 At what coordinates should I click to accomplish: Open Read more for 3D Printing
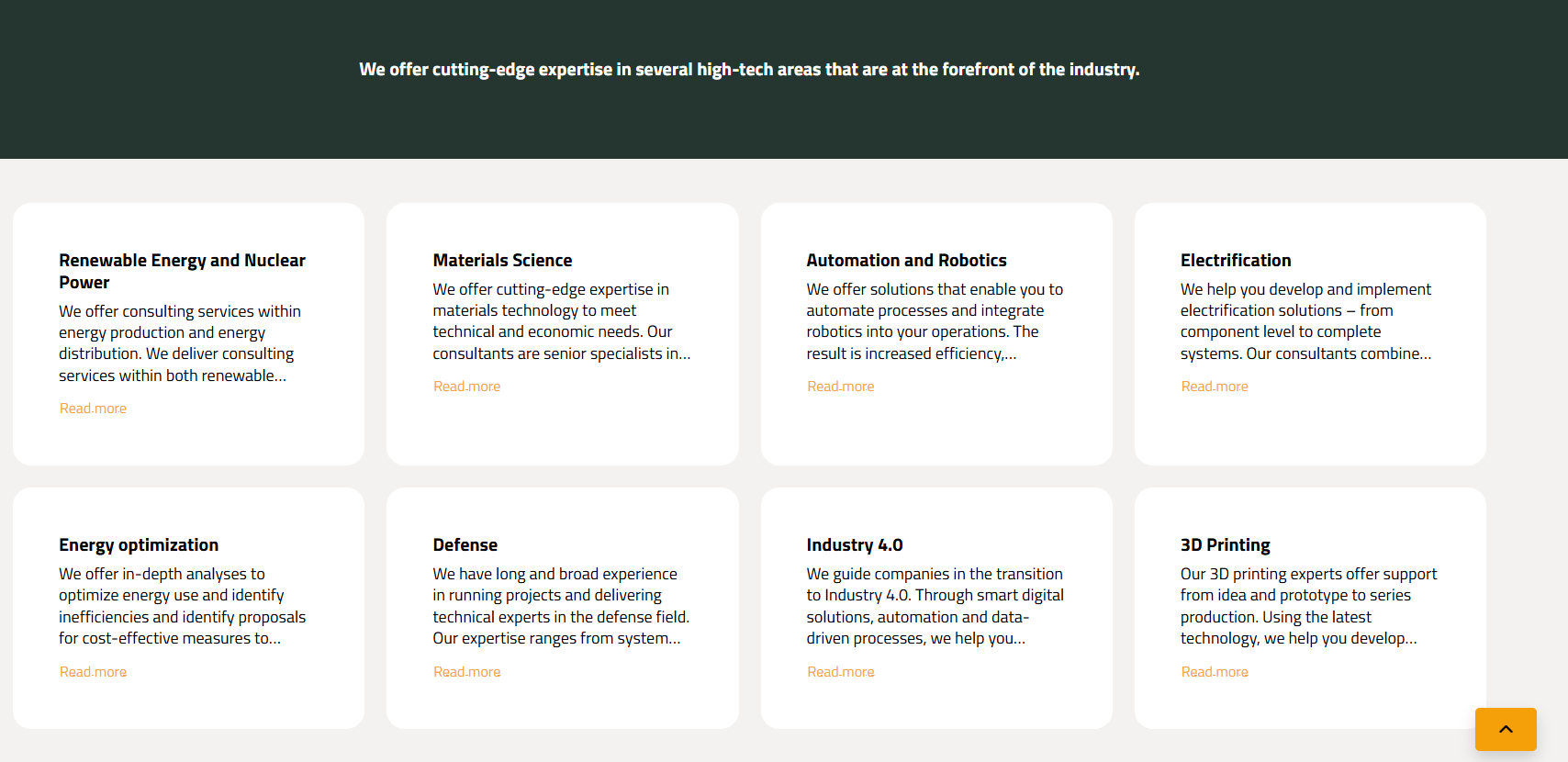(1214, 672)
